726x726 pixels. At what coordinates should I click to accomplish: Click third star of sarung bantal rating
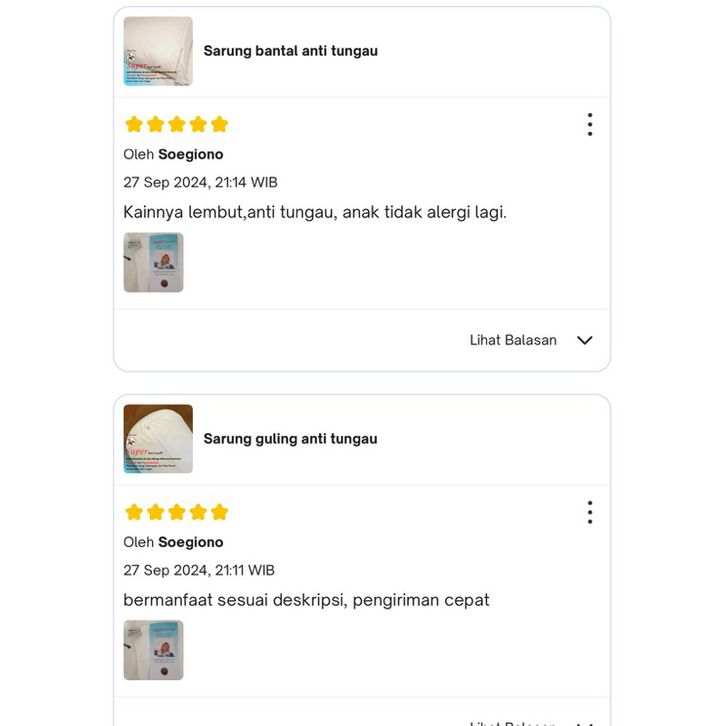177,124
